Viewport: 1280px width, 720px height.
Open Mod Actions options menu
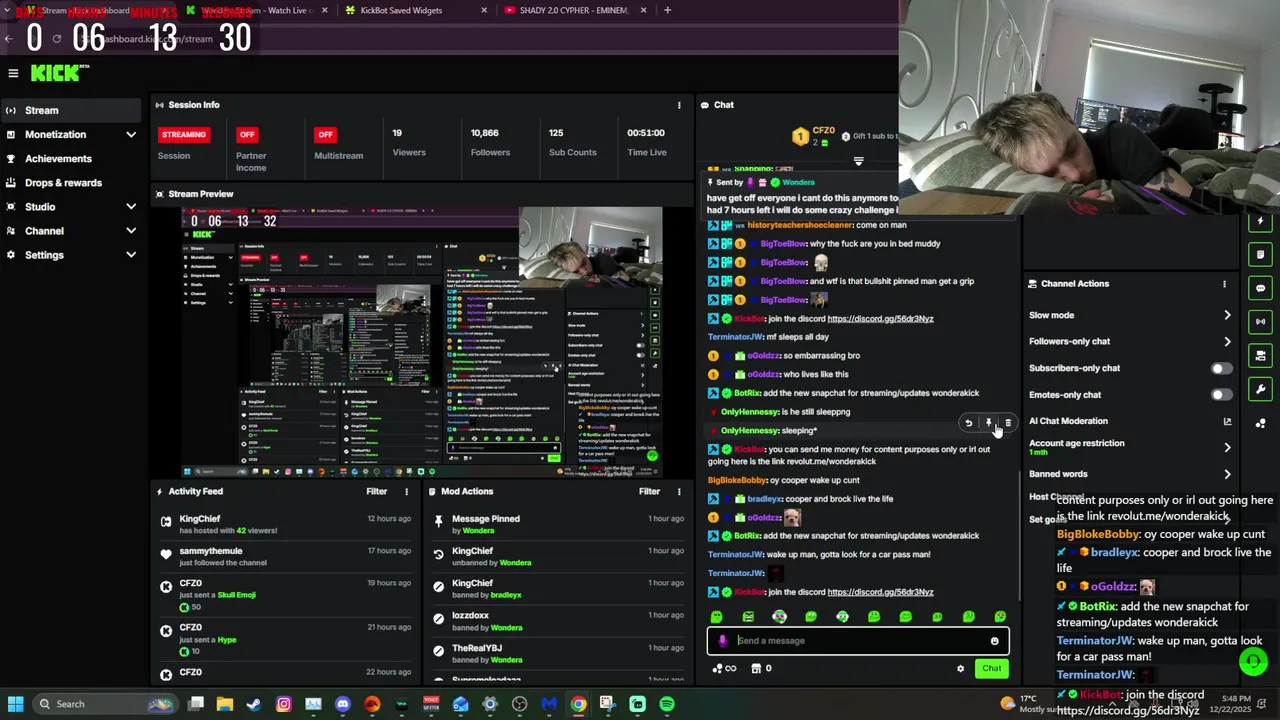(x=679, y=491)
